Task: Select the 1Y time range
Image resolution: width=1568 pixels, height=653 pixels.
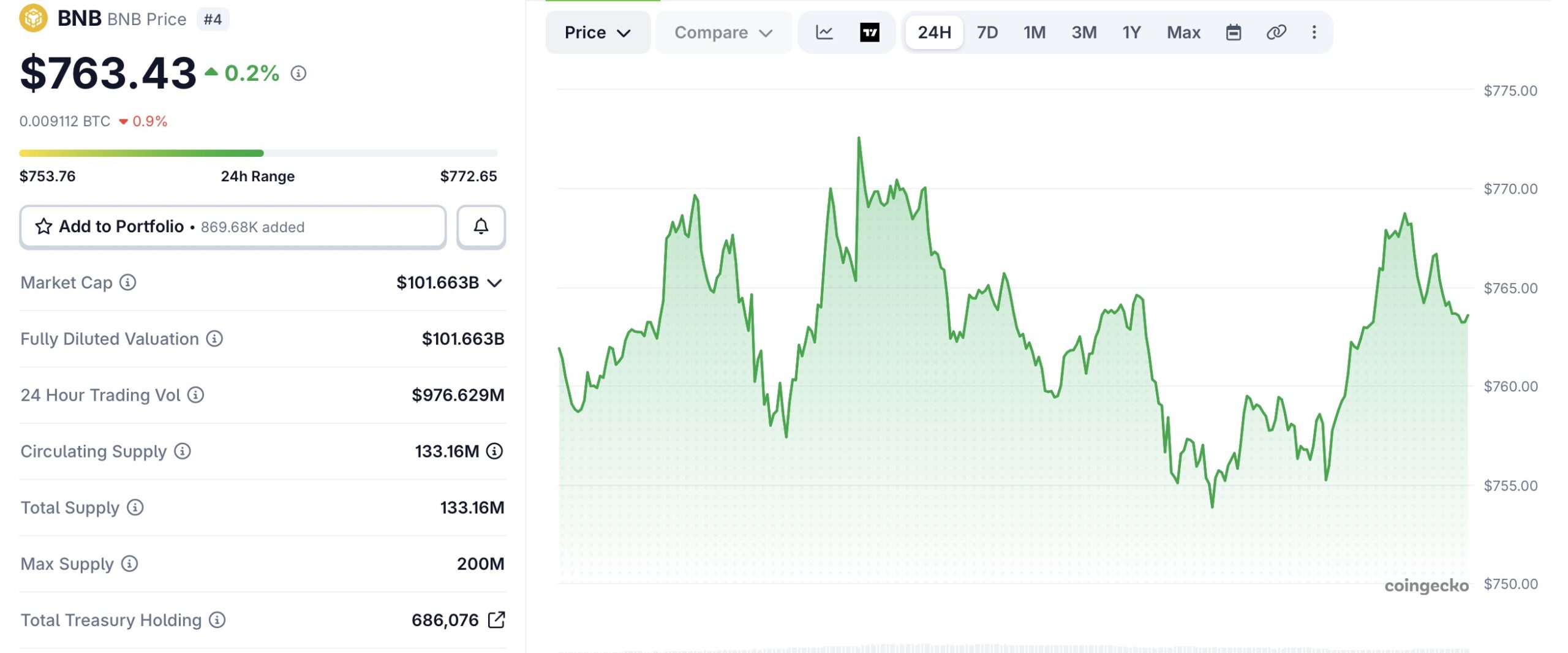Action: point(1131,32)
